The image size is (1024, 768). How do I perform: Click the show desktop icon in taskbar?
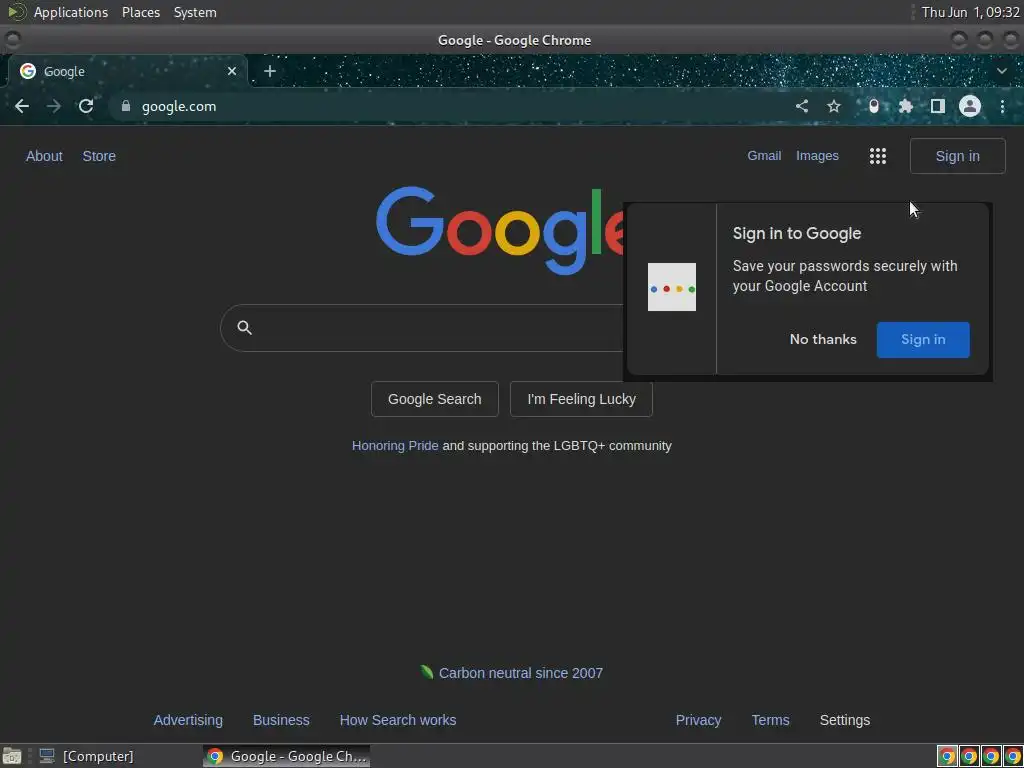[x=12, y=756]
